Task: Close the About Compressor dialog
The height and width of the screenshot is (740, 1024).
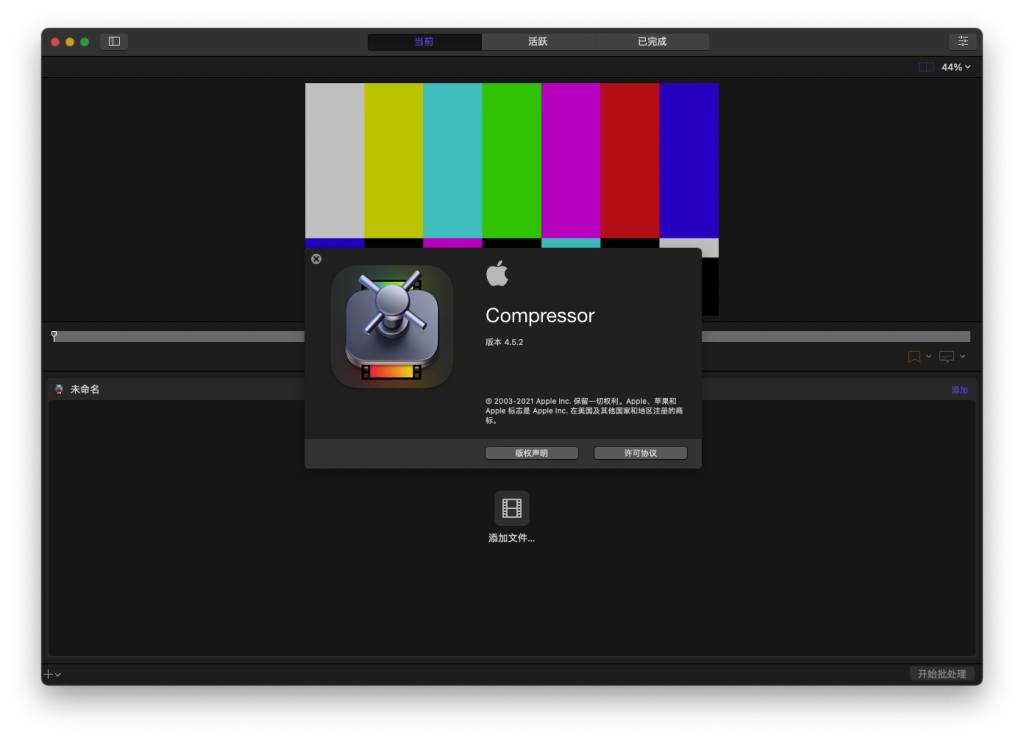Action: [x=316, y=259]
